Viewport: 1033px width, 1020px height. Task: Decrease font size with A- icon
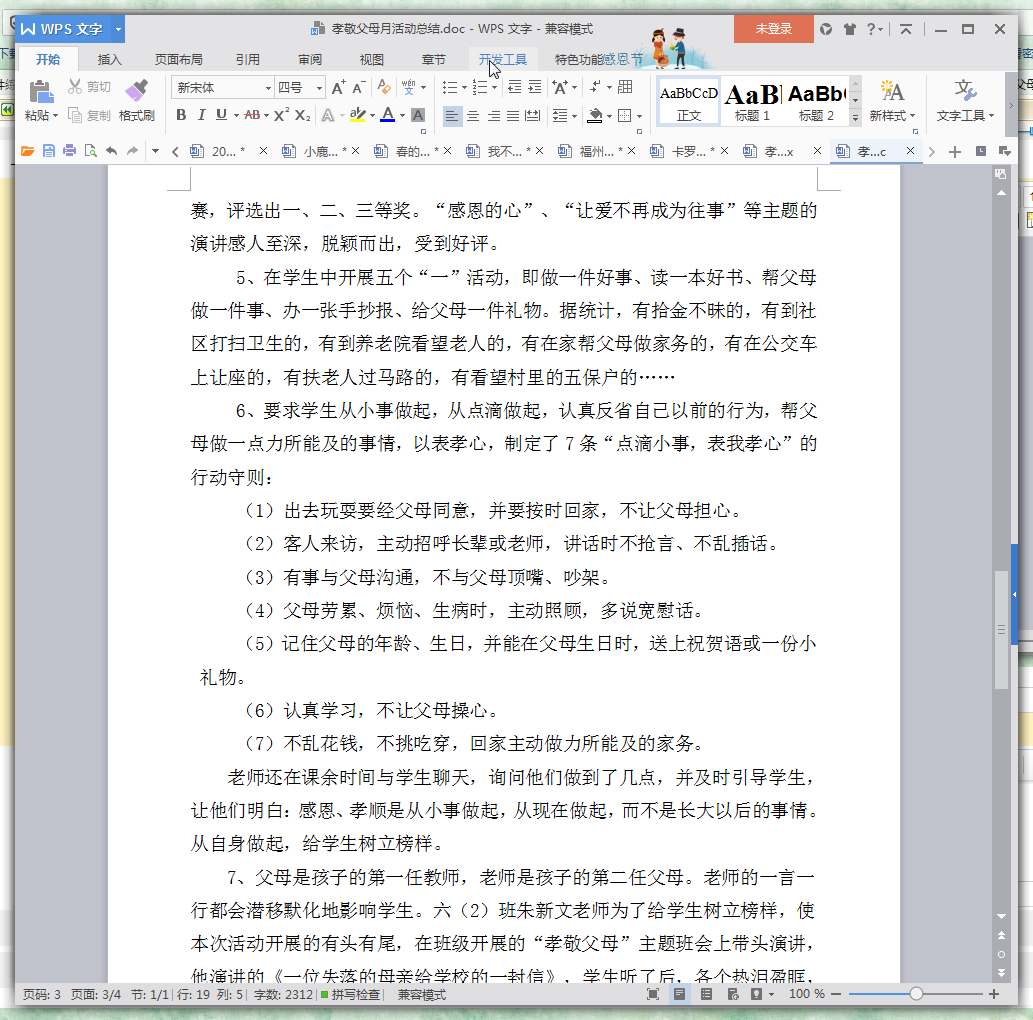pyautogui.click(x=359, y=87)
